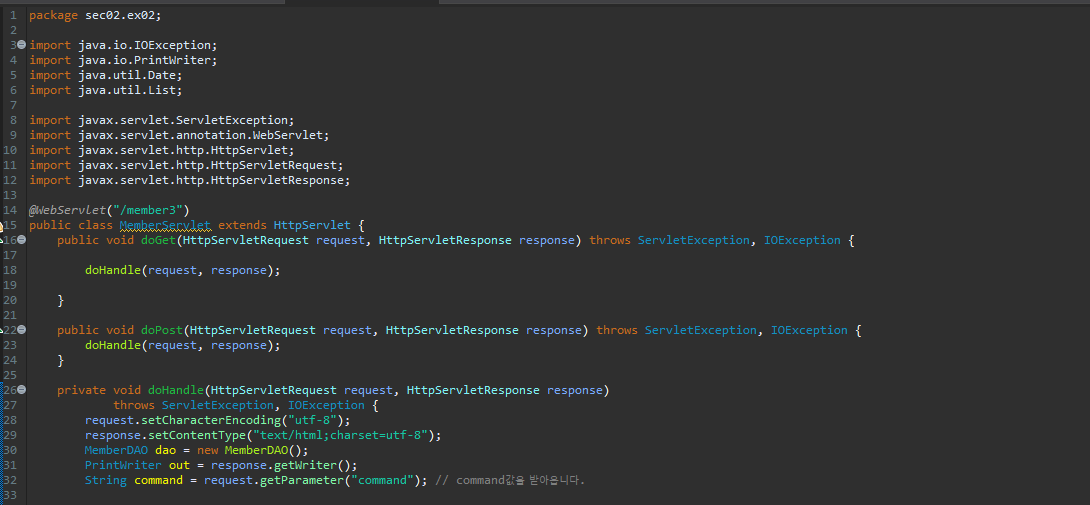Click the "text/html;charset=utf-8" string
Viewport: 1090px width, 505px height.
click(x=340, y=435)
